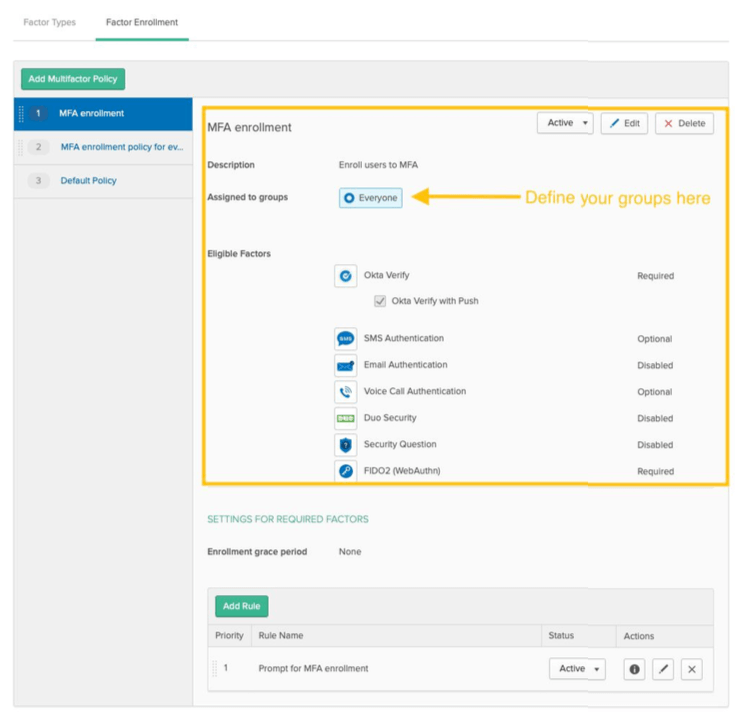The height and width of the screenshot is (722, 740).
Task: Click the Delete policy button
Action: point(684,123)
